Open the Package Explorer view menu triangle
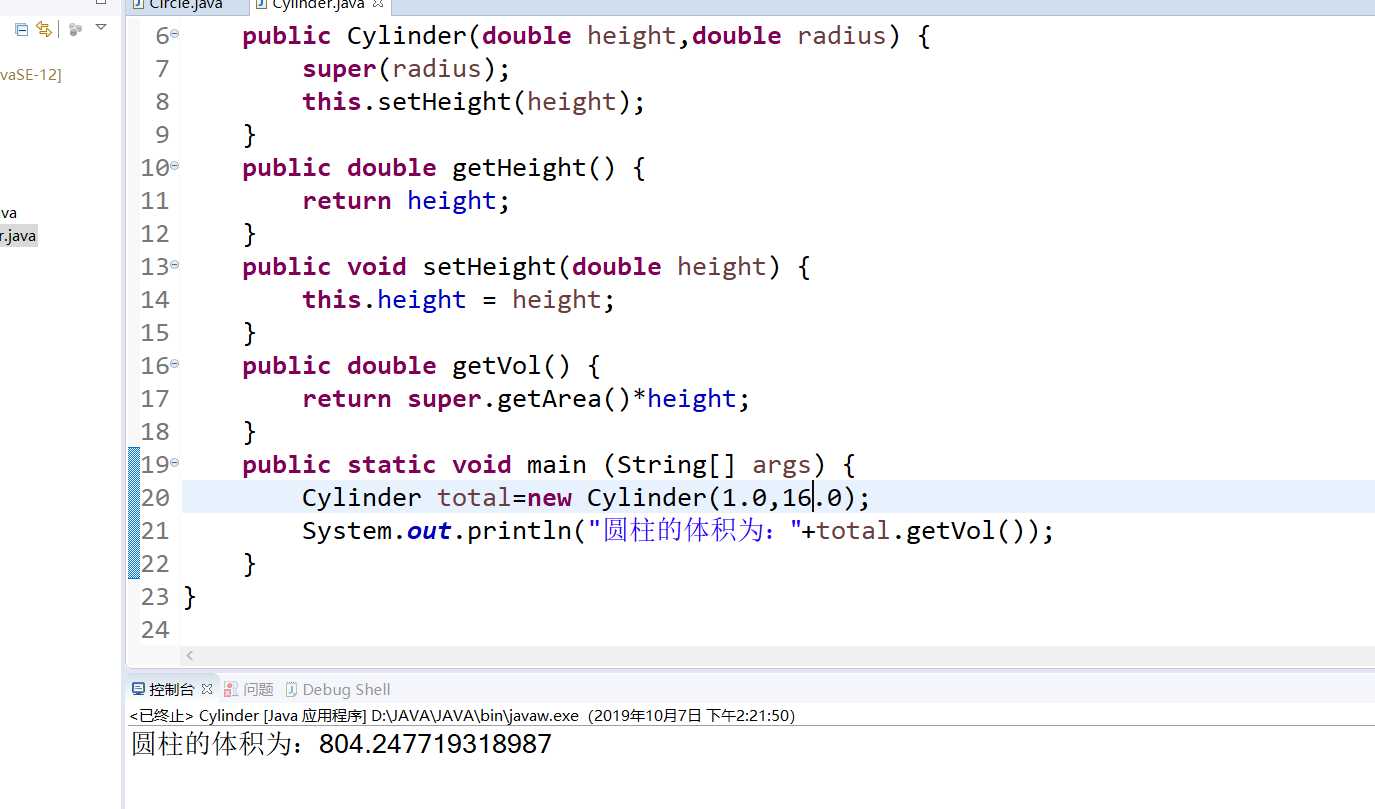The height and width of the screenshot is (809, 1375). coord(101,28)
